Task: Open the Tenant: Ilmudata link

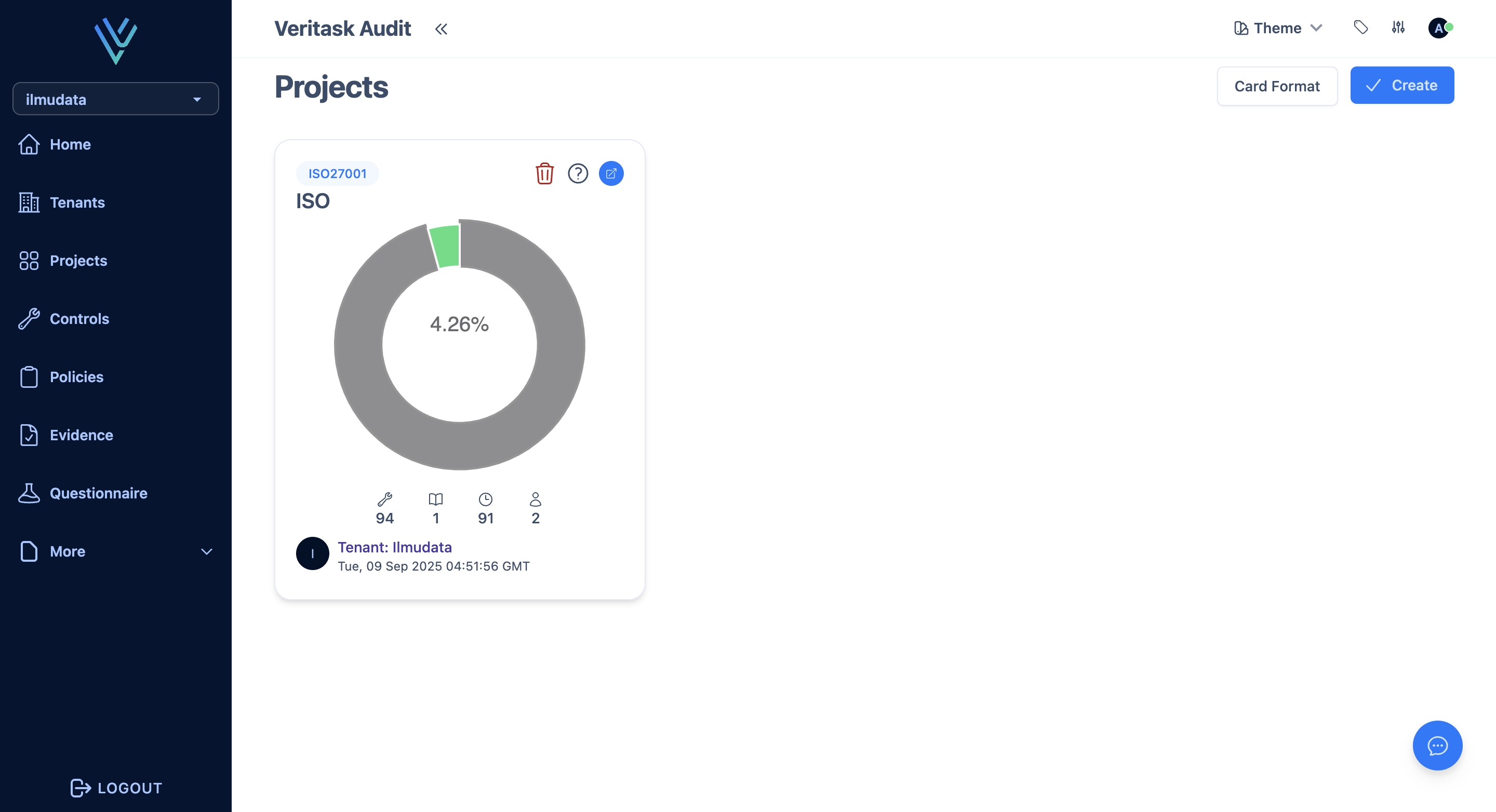Action: pos(395,547)
